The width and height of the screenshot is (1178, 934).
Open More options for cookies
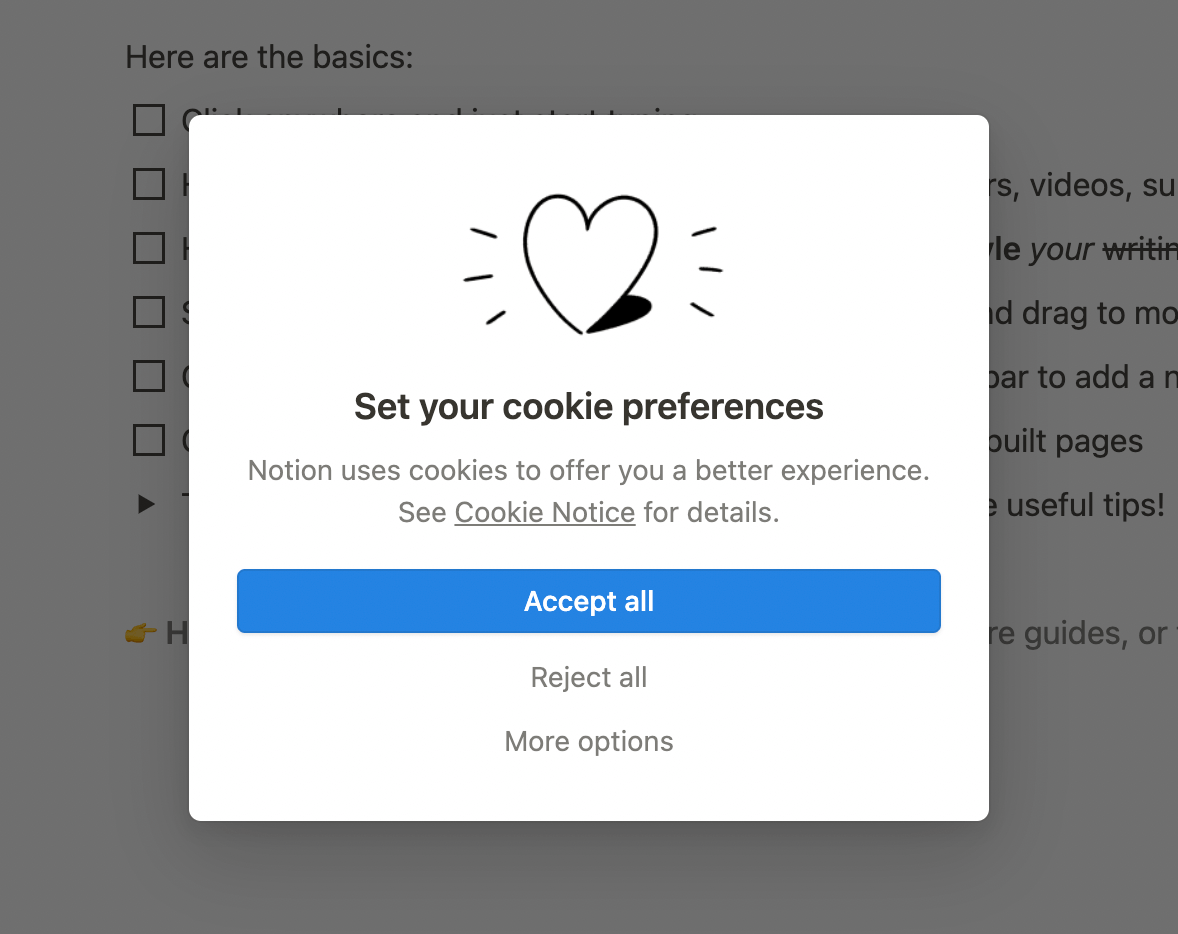click(x=588, y=742)
